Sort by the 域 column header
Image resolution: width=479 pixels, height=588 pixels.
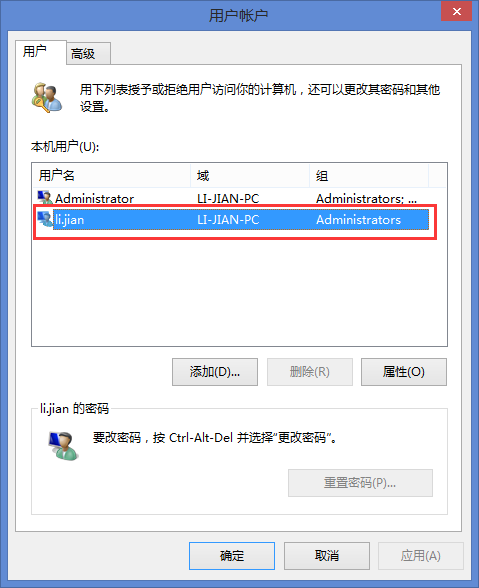click(250, 175)
